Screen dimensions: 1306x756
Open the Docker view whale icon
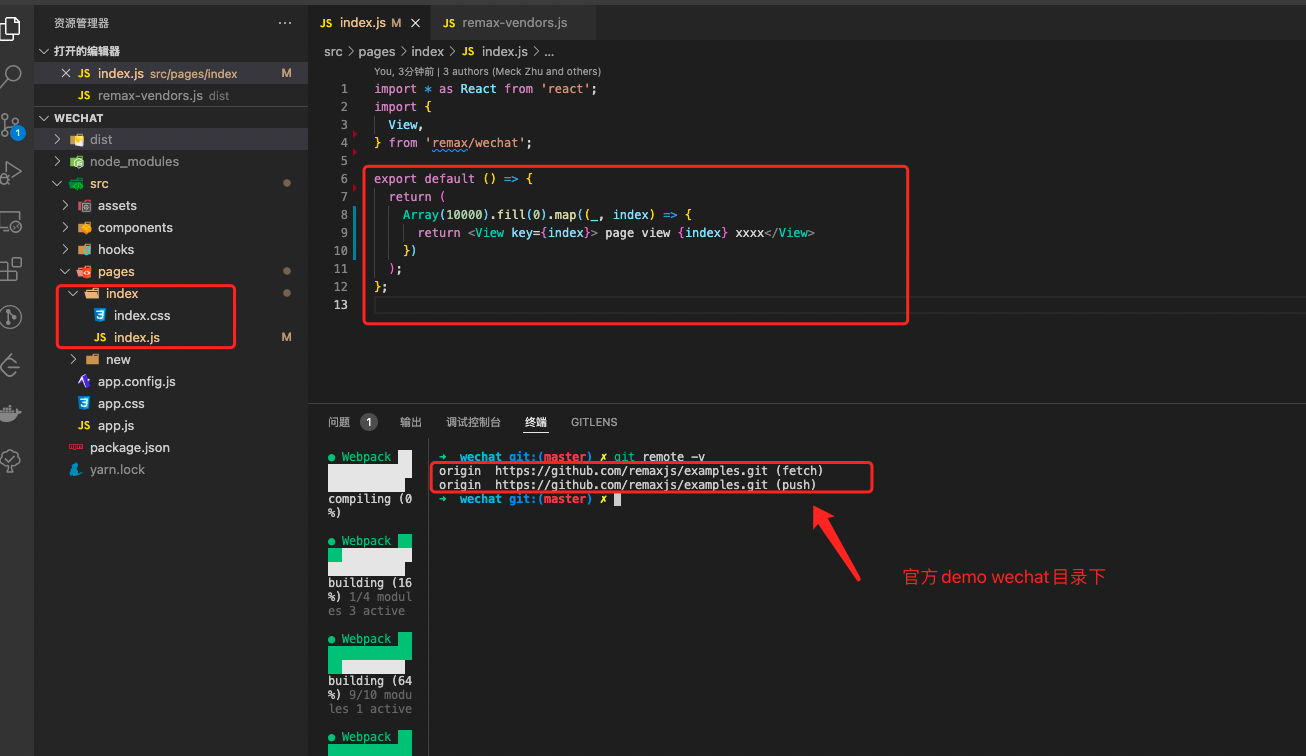10,413
